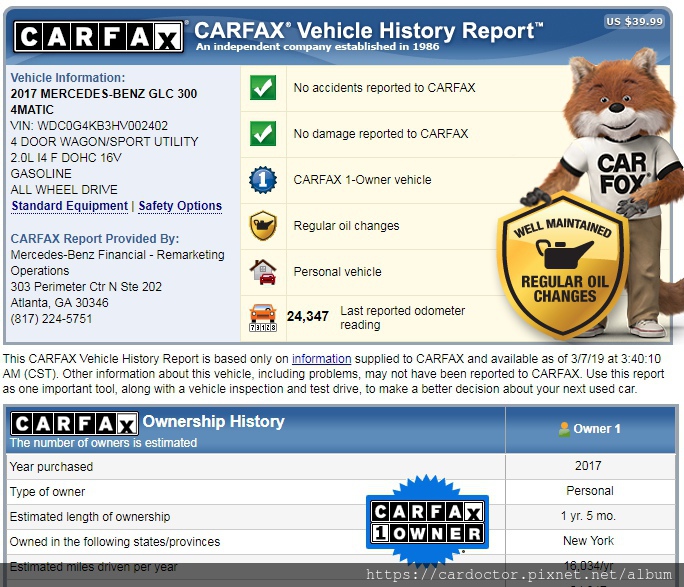Click the 'ALL WHEEL DRIVE' line
This screenshot has height=587, width=684.
pyautogui.click(x=64, y=190)
